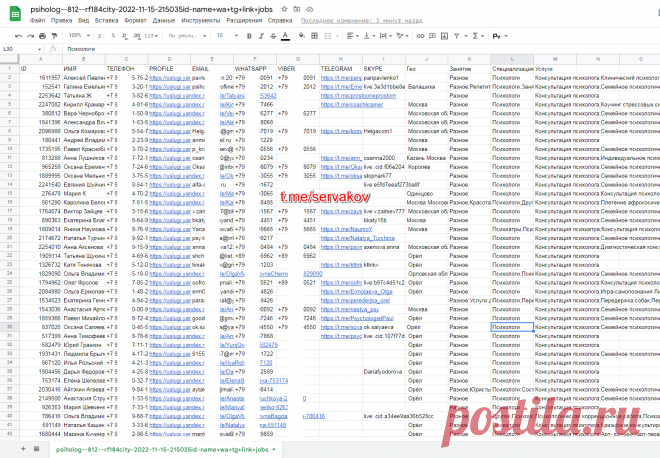
Task: Format as currency (р.) button
Action: point(101,36)
